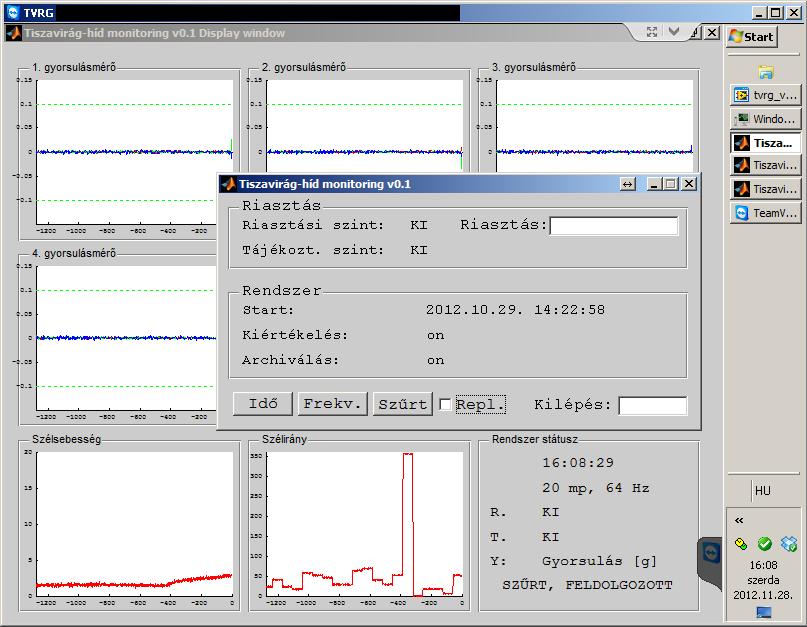The width and height of the screenshot is (807, 627).
Task: Click the Archiválás 'on' value
Action: pos(435,360)
